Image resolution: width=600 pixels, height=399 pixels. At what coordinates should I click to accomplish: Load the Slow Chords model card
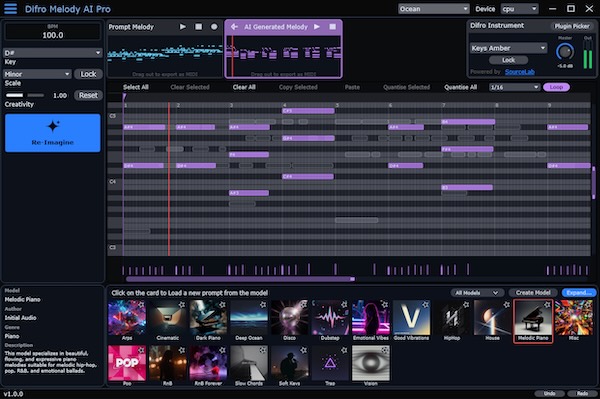point(249,365)
